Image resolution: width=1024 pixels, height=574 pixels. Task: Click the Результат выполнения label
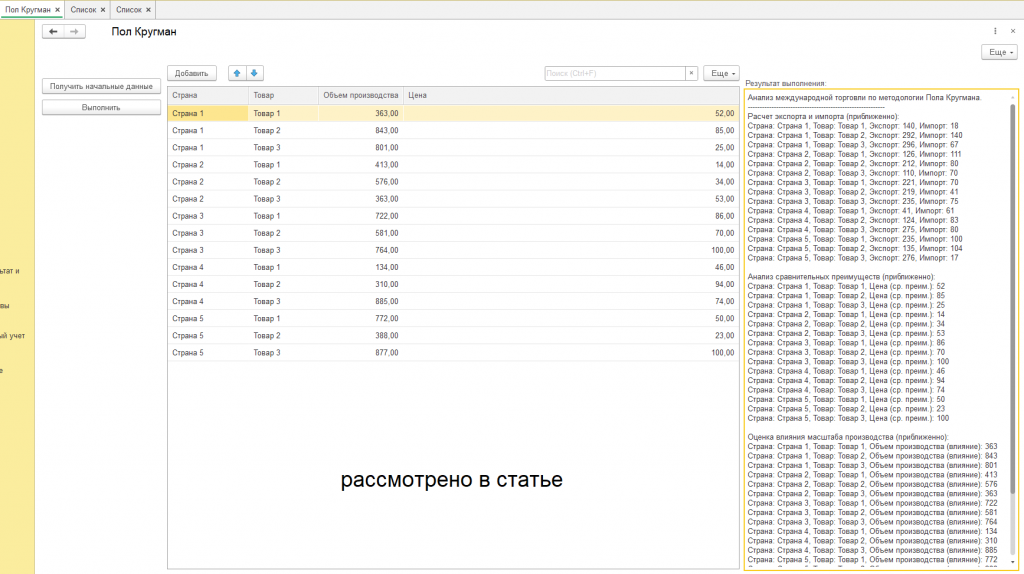(786, 84)
